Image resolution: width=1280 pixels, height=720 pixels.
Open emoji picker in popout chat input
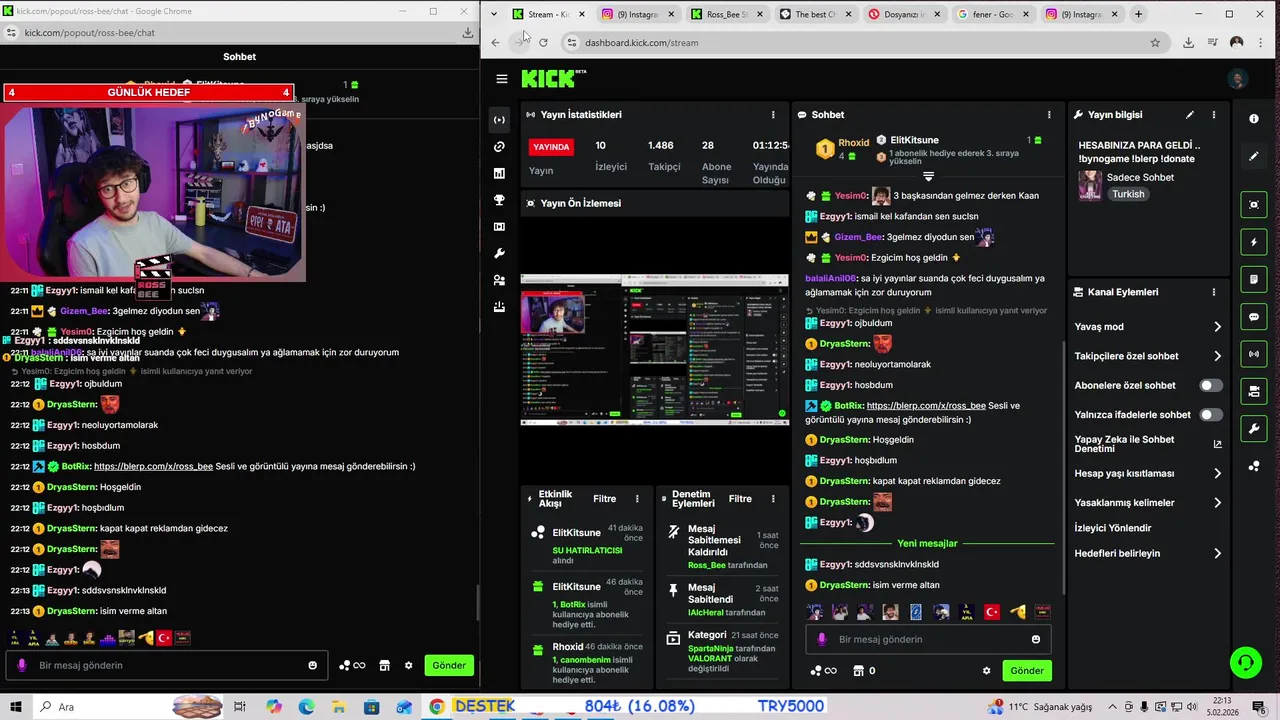pyautogui.click(x=313, y=665)
